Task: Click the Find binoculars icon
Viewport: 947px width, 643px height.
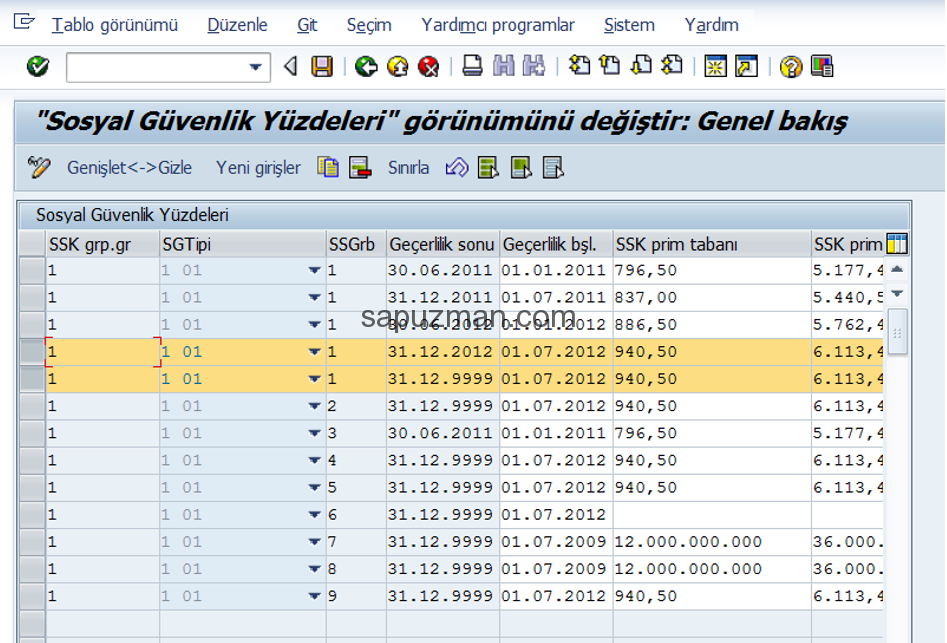Action: pyautogui.click(x=503, y=66)
